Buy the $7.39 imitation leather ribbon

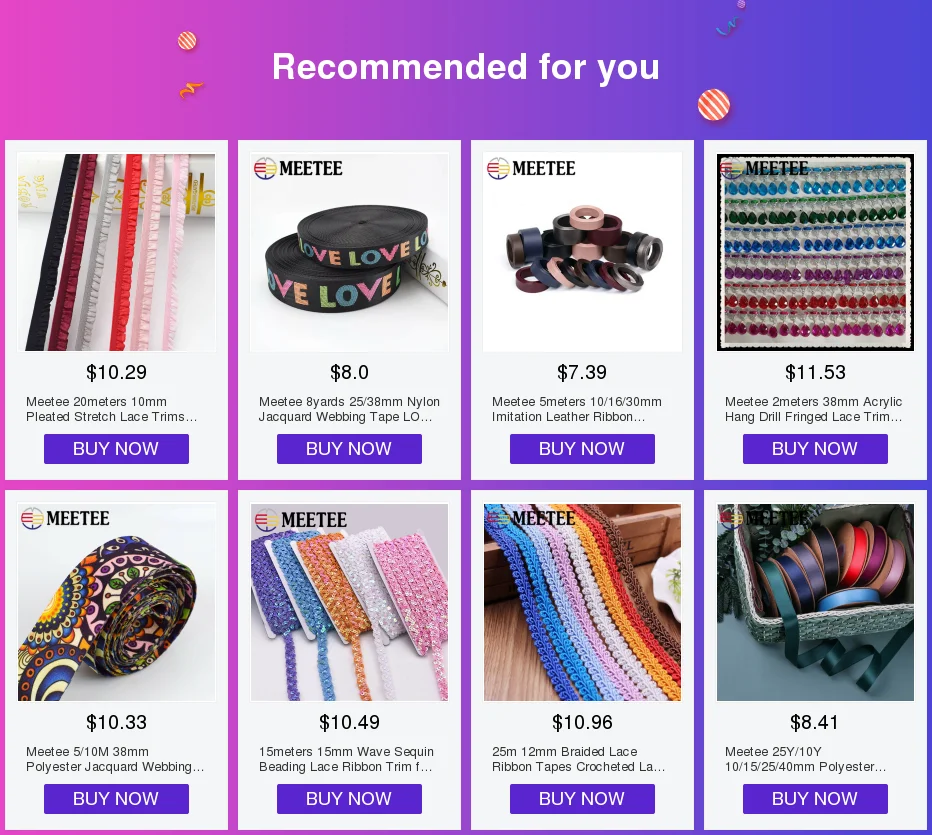pos(582,449)
